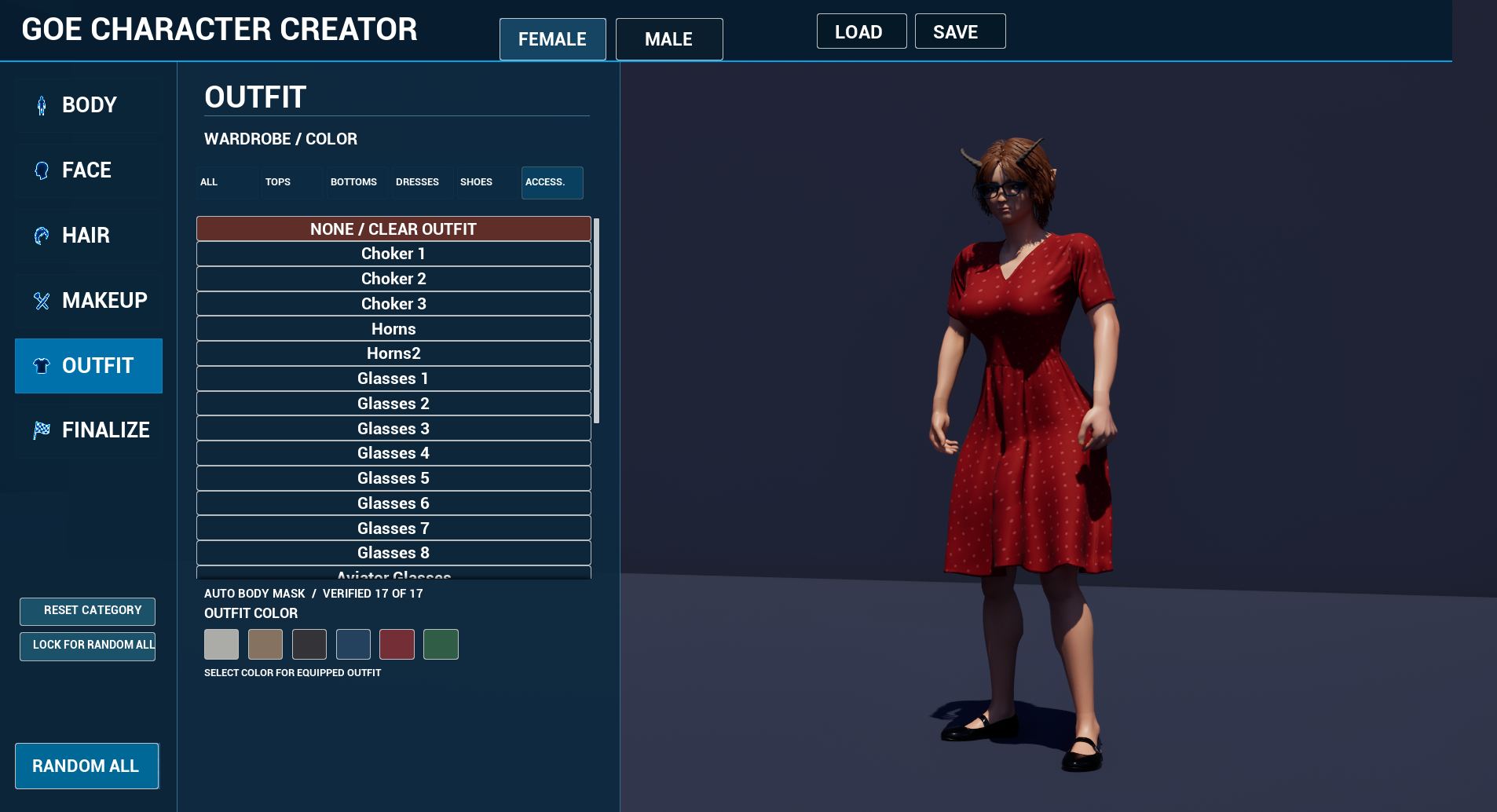
Task: Open the LOAD character button
Action: (862, 31)
